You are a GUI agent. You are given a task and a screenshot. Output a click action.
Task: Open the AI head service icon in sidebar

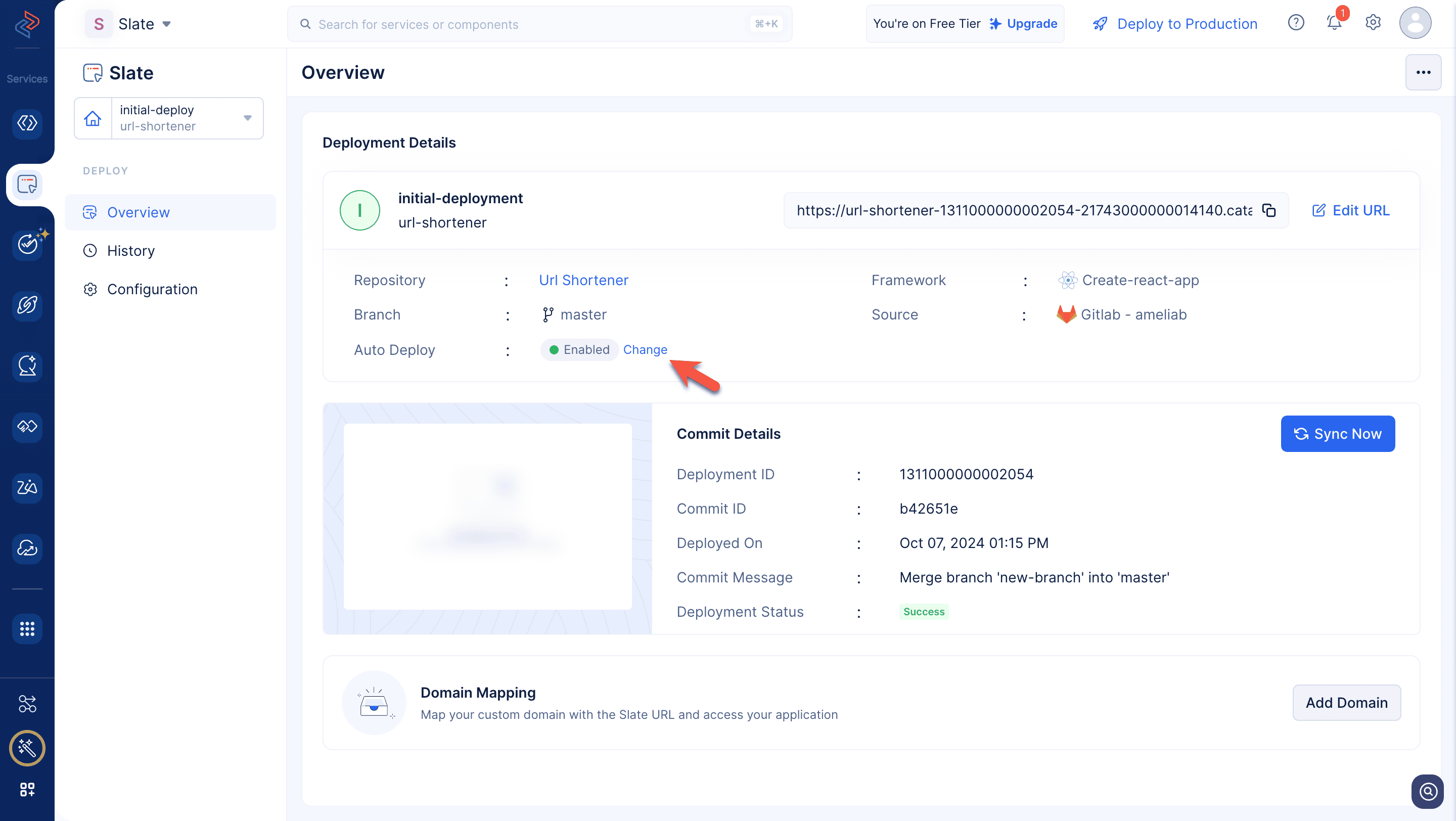(27, 366)
